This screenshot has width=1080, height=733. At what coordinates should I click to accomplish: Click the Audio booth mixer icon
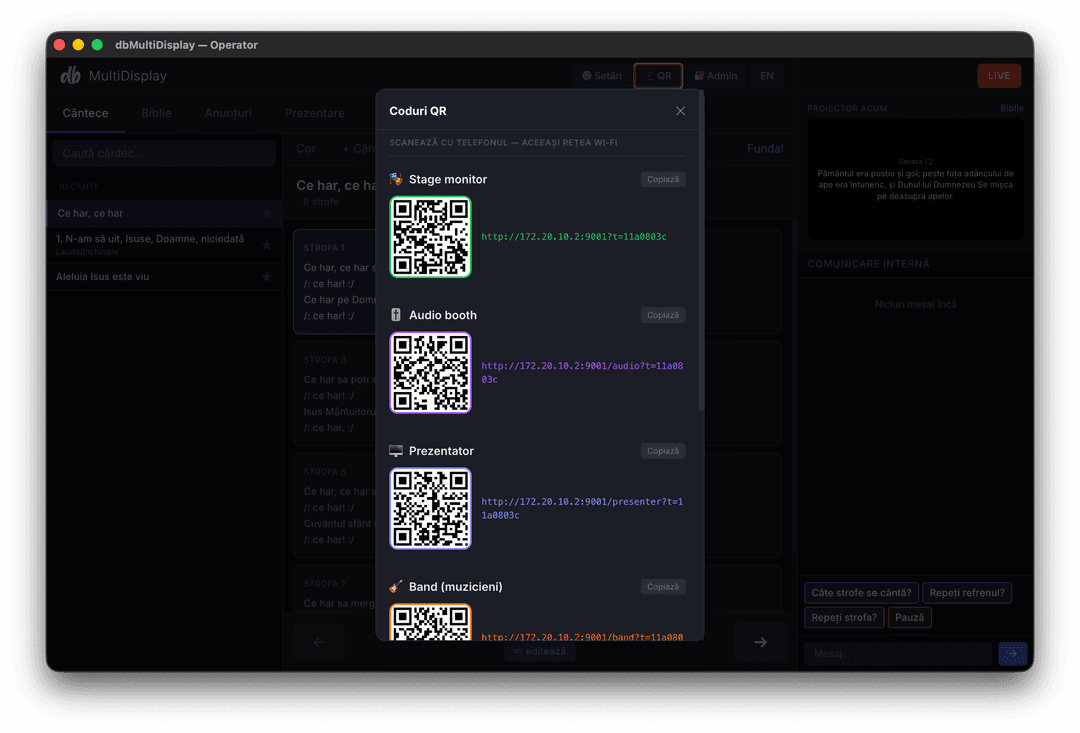click(396, 315)
